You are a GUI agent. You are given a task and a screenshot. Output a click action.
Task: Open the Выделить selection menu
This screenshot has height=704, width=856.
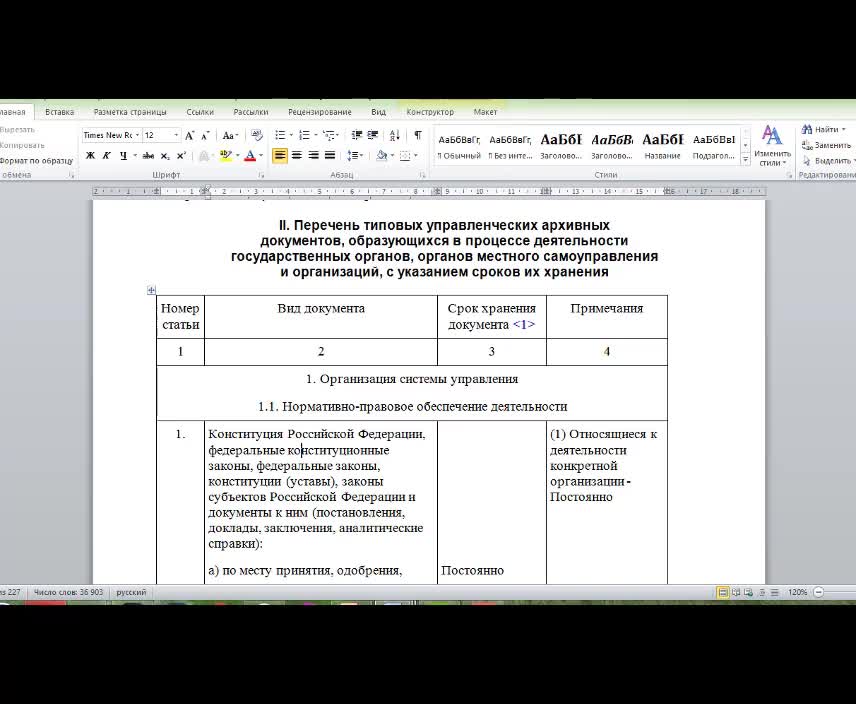pyautogui.click(x=828, y=161)
